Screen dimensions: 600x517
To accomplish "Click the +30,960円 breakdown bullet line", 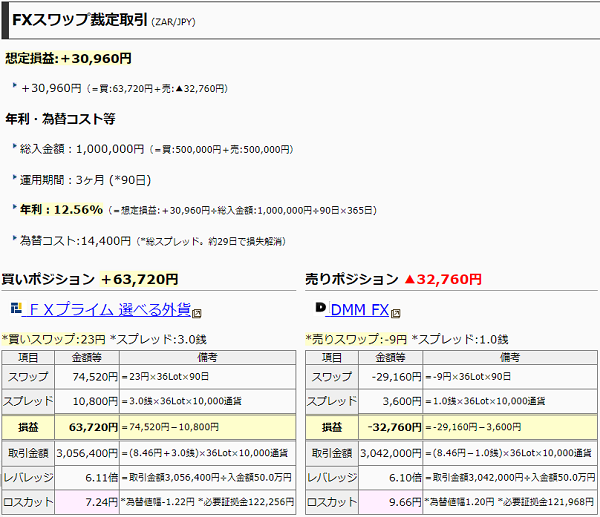I will coord(124,88).
